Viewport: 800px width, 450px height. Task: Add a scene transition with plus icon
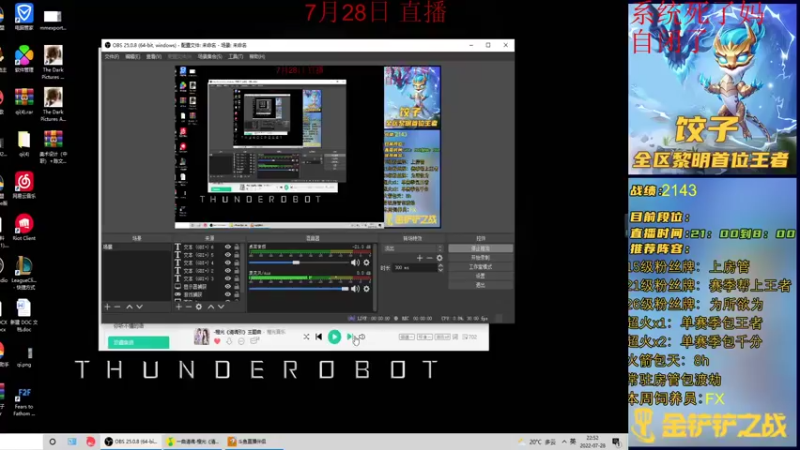tap(419, 258)
